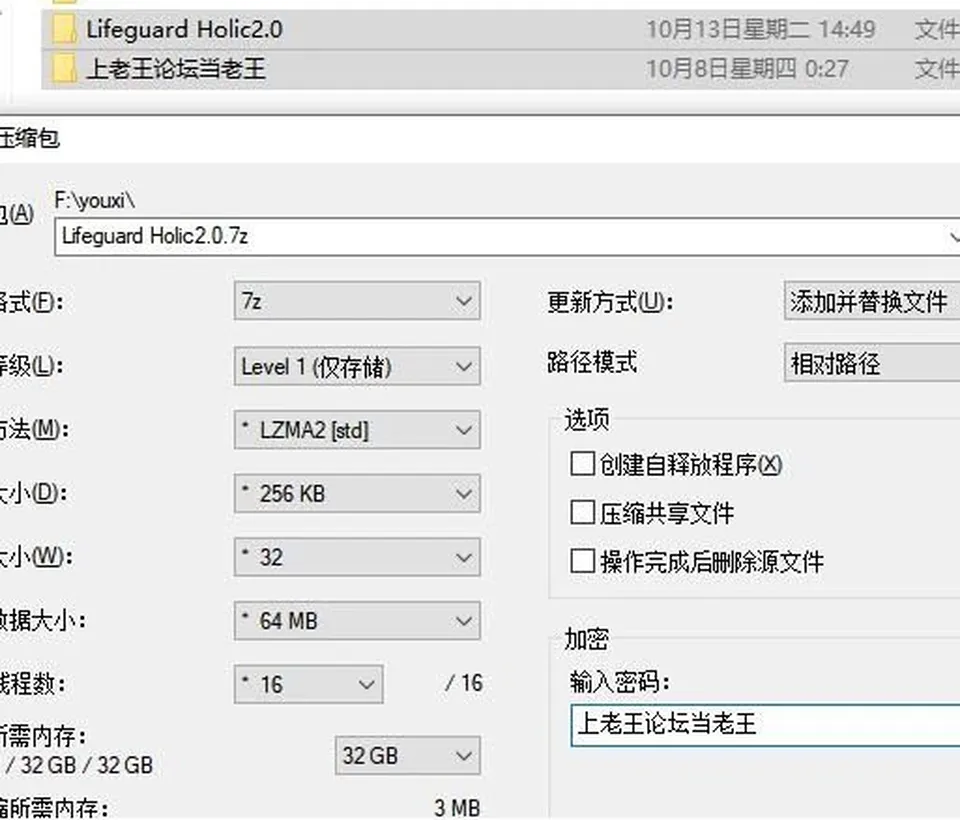Open the 7z archive format dropdown
The image size is (960, 820).
[357, 301]
